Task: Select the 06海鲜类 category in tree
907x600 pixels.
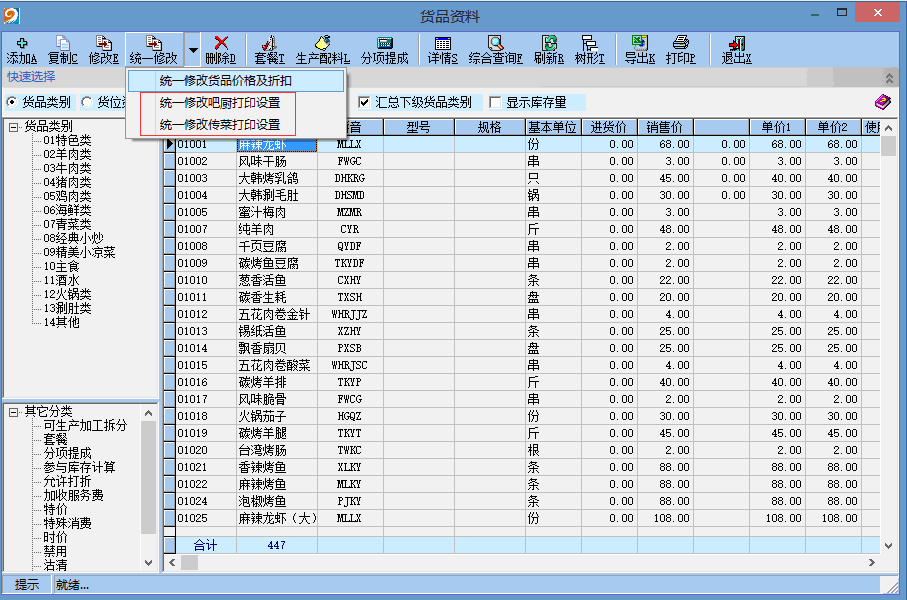Action: click(x=67, y=211)
